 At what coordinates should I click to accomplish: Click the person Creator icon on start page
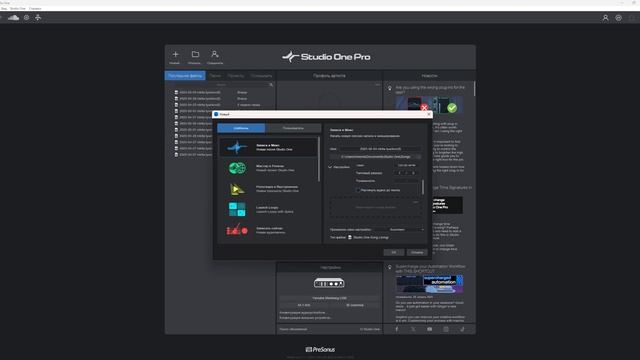(215, 54)
